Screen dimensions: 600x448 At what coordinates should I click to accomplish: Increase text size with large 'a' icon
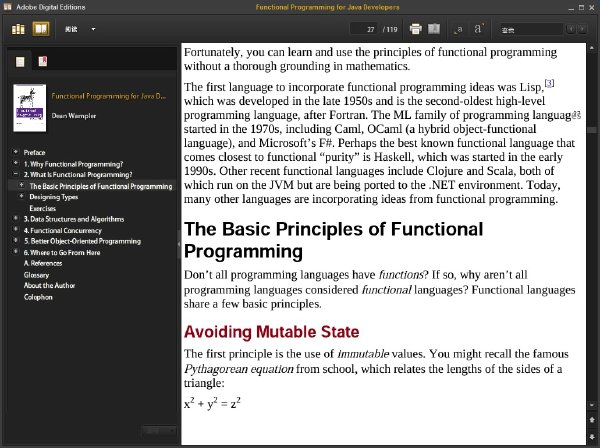coord(479,29)
